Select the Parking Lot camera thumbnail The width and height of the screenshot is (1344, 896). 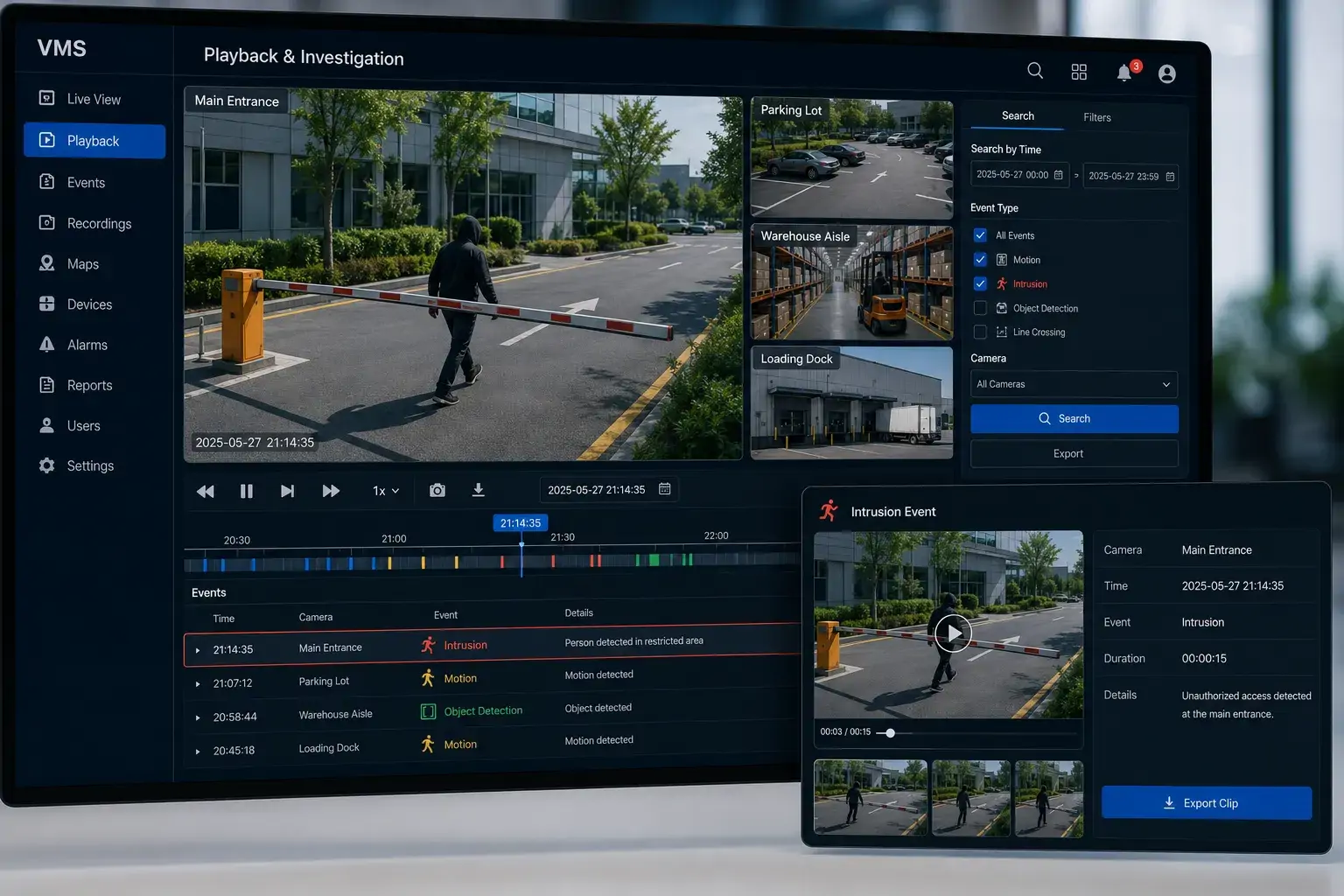point(851,158)
